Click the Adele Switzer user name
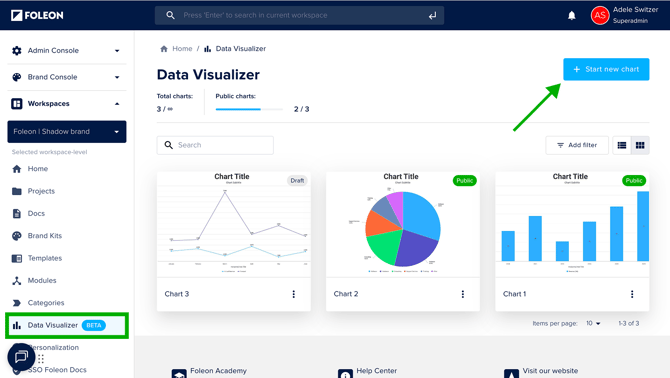670x378 pixels. (635, 10)
